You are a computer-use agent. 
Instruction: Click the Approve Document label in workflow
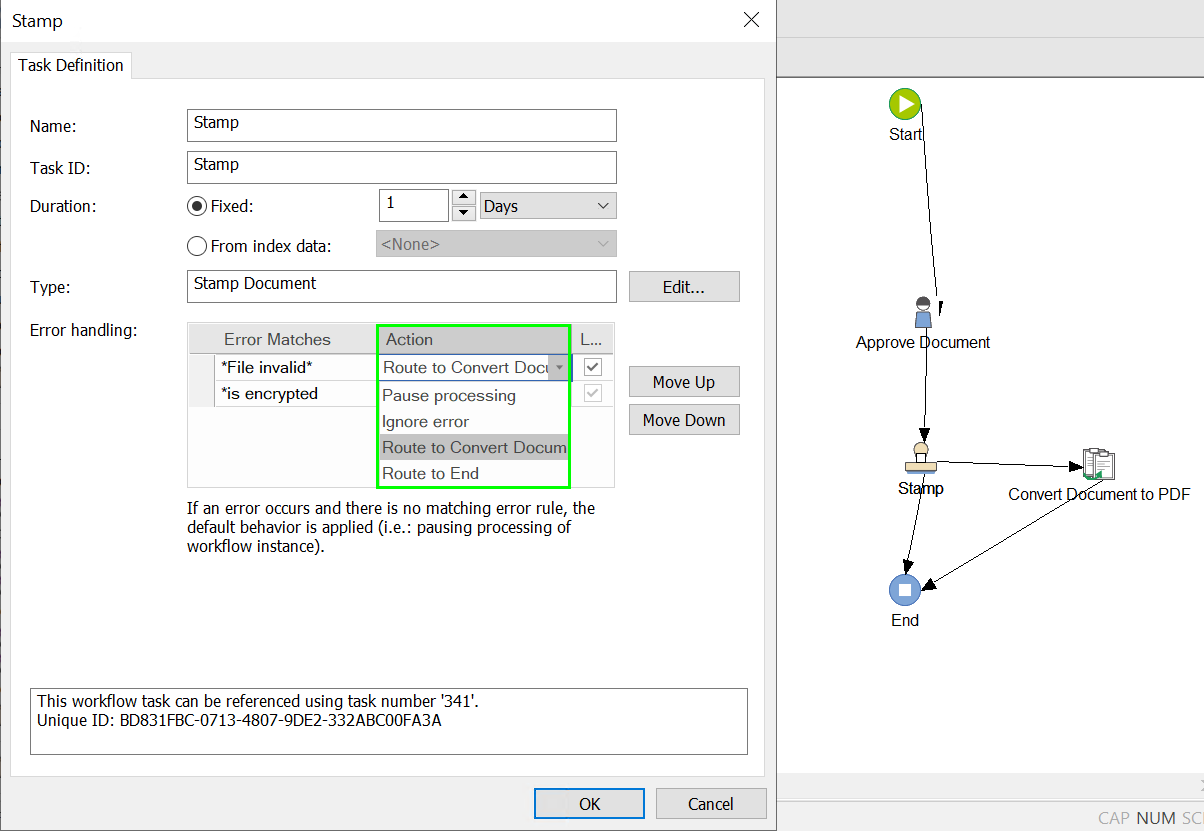tap(923, 342)
